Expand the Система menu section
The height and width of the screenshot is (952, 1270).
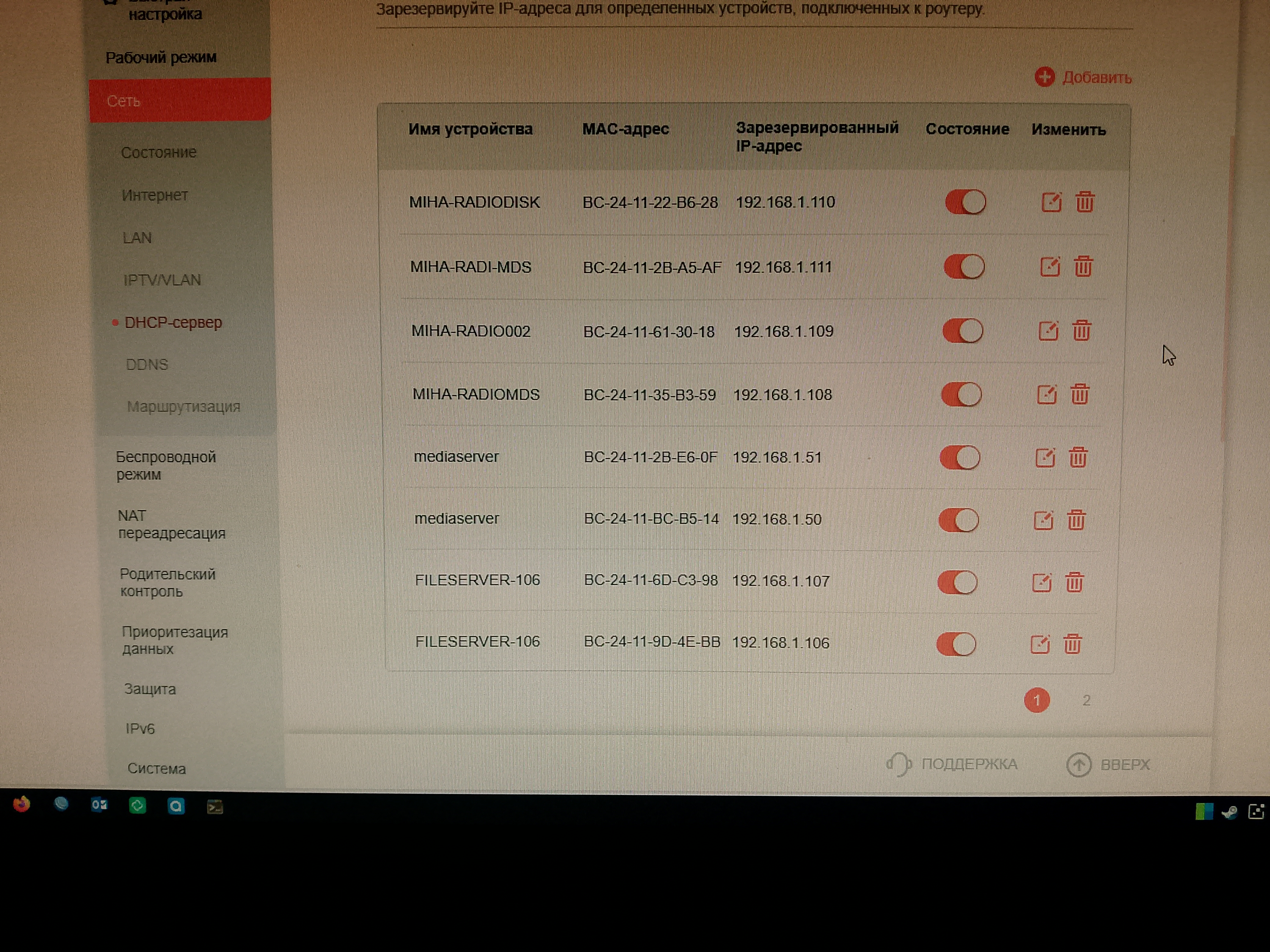pyautogui.click(x=156, y=768)
